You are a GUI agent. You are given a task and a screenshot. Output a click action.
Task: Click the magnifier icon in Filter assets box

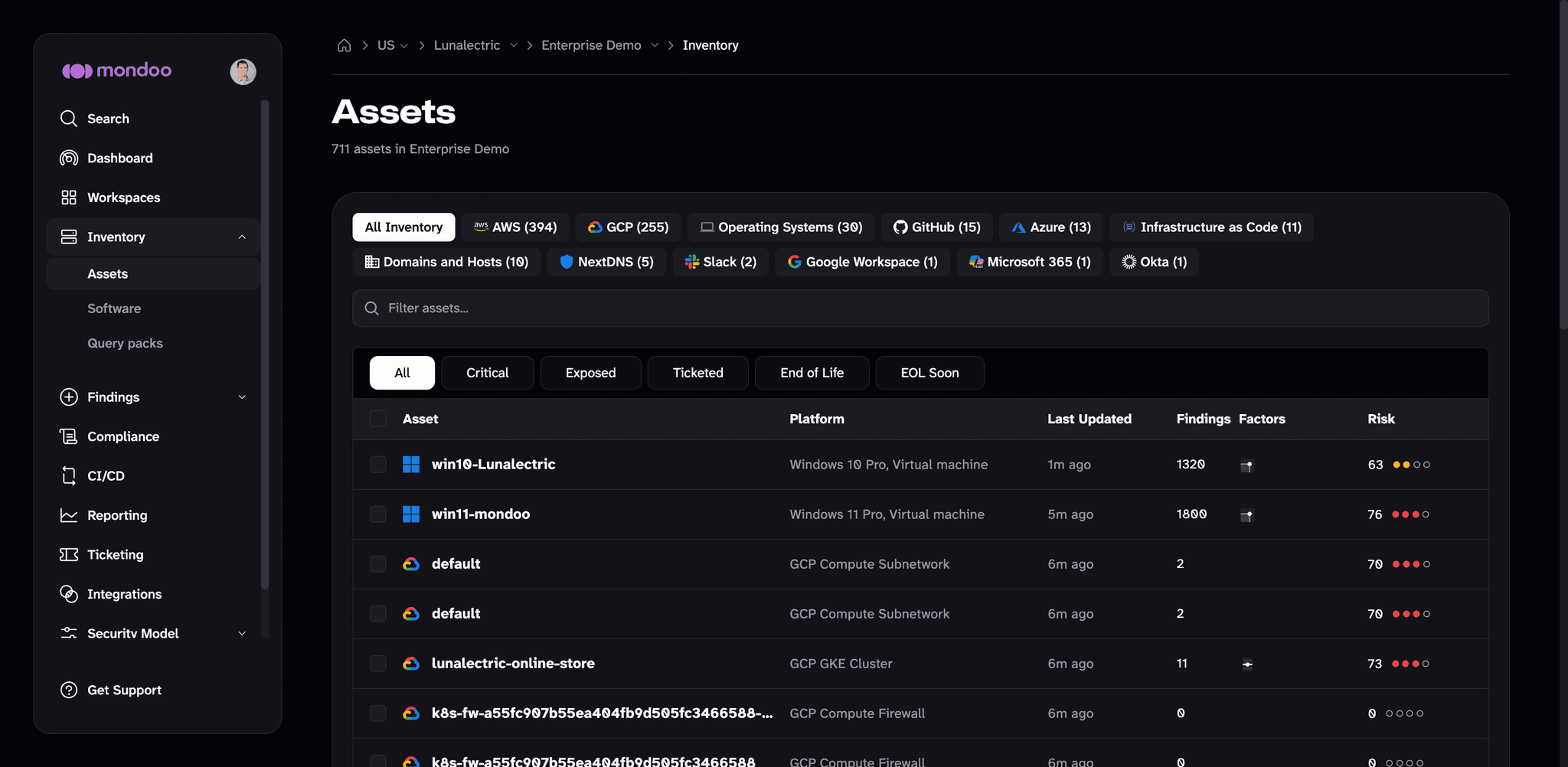coord(372,308)
